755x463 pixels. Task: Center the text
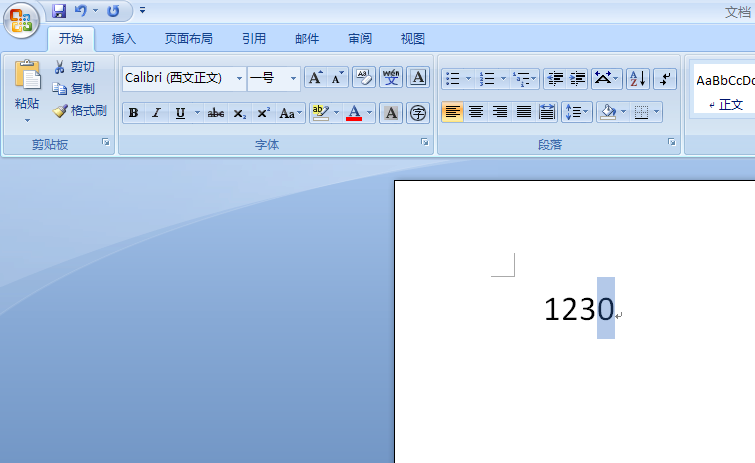(x=476, y=113)
